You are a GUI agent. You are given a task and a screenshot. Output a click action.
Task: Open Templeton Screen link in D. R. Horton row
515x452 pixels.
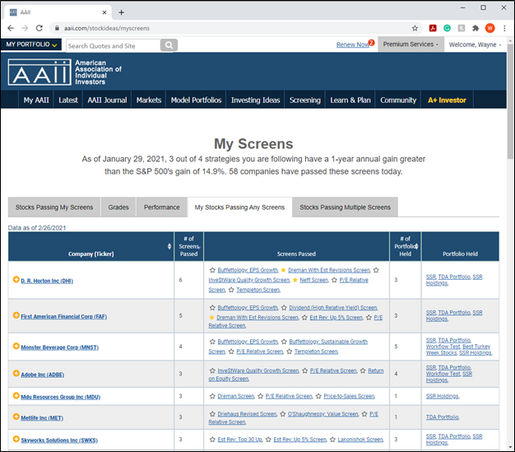click(x=258, y=290)
